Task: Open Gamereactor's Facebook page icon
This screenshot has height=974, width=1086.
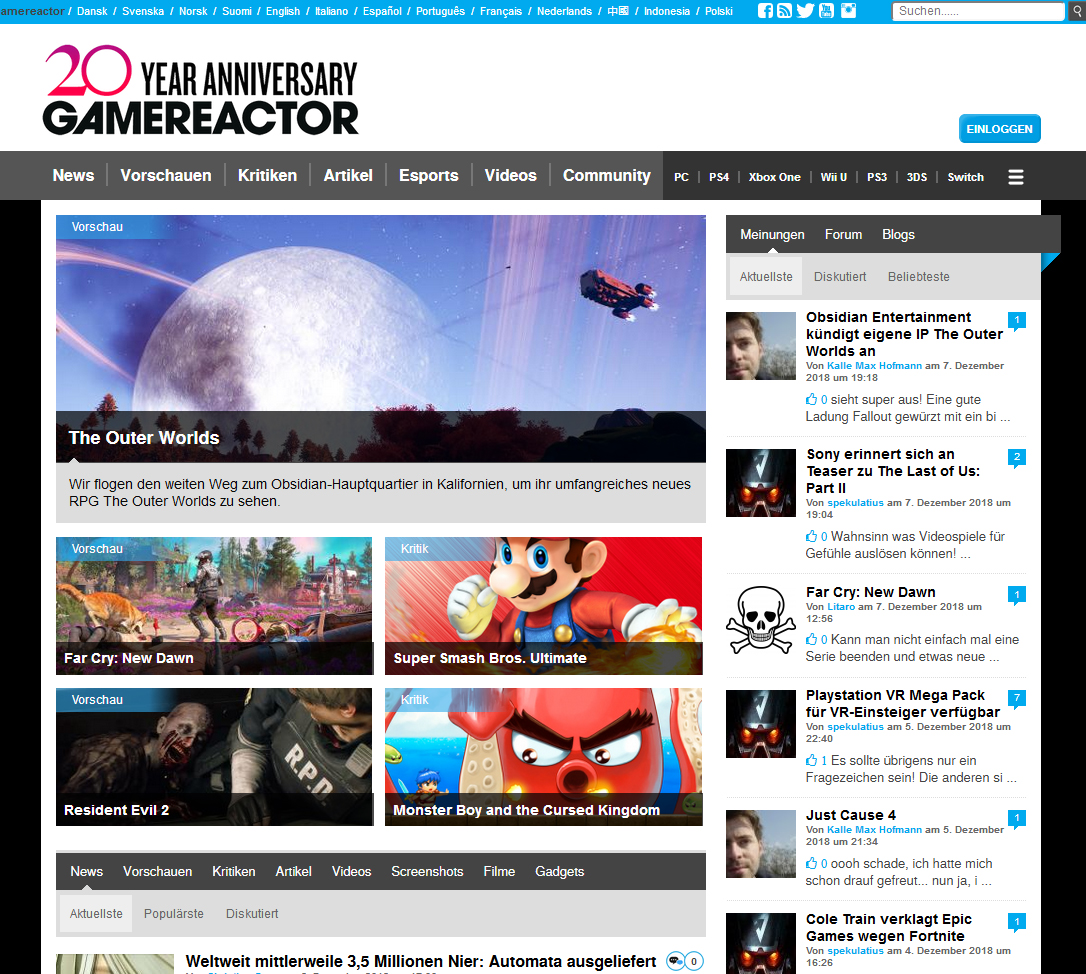Action: click(x=765, y=10)
